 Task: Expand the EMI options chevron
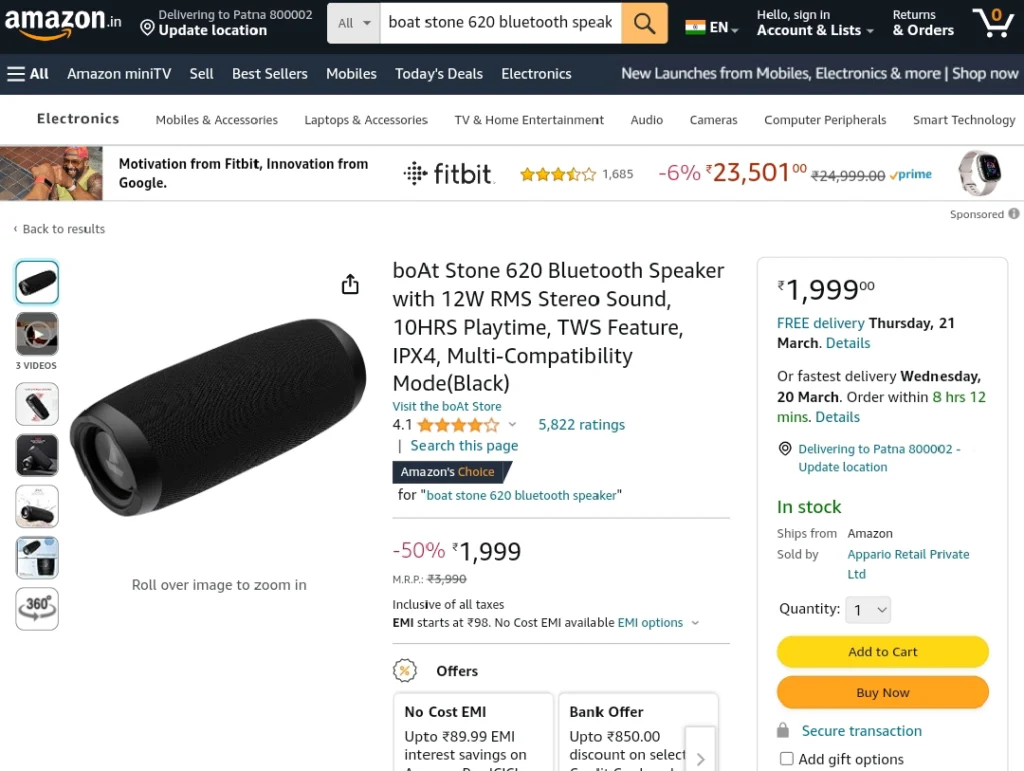[695, 623]
